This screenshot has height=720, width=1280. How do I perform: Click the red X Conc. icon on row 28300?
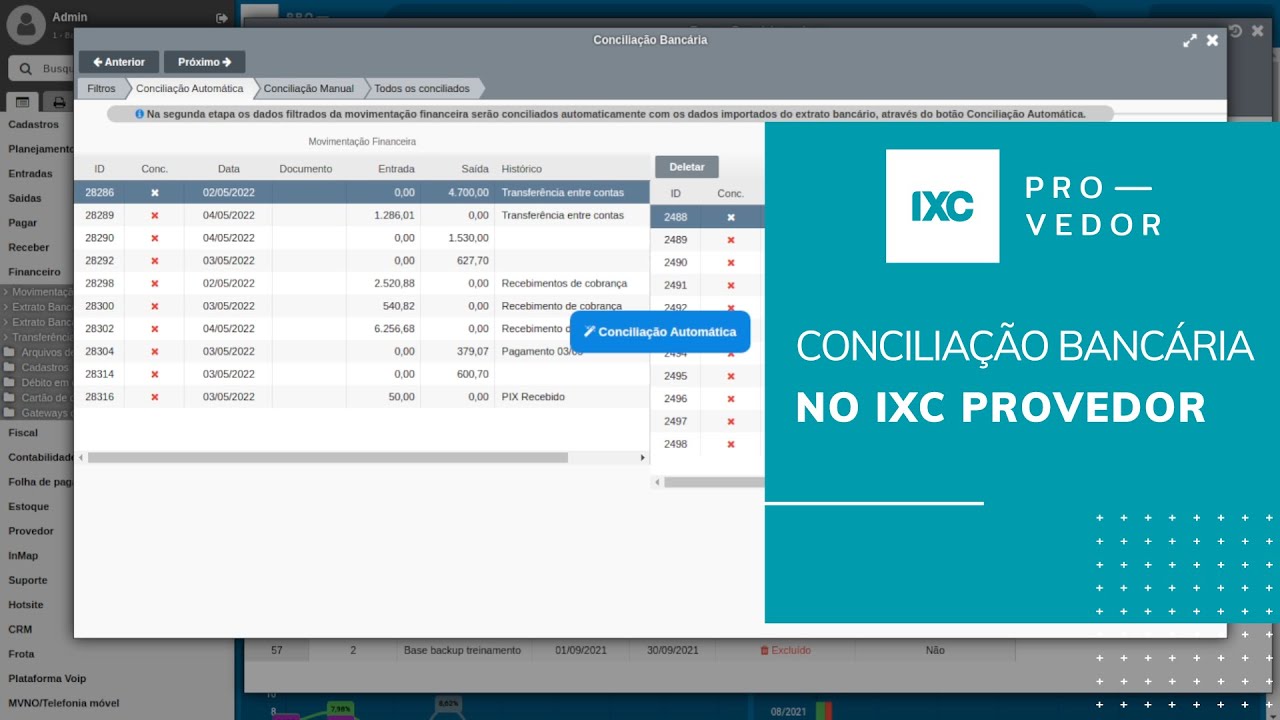point(154,306)
